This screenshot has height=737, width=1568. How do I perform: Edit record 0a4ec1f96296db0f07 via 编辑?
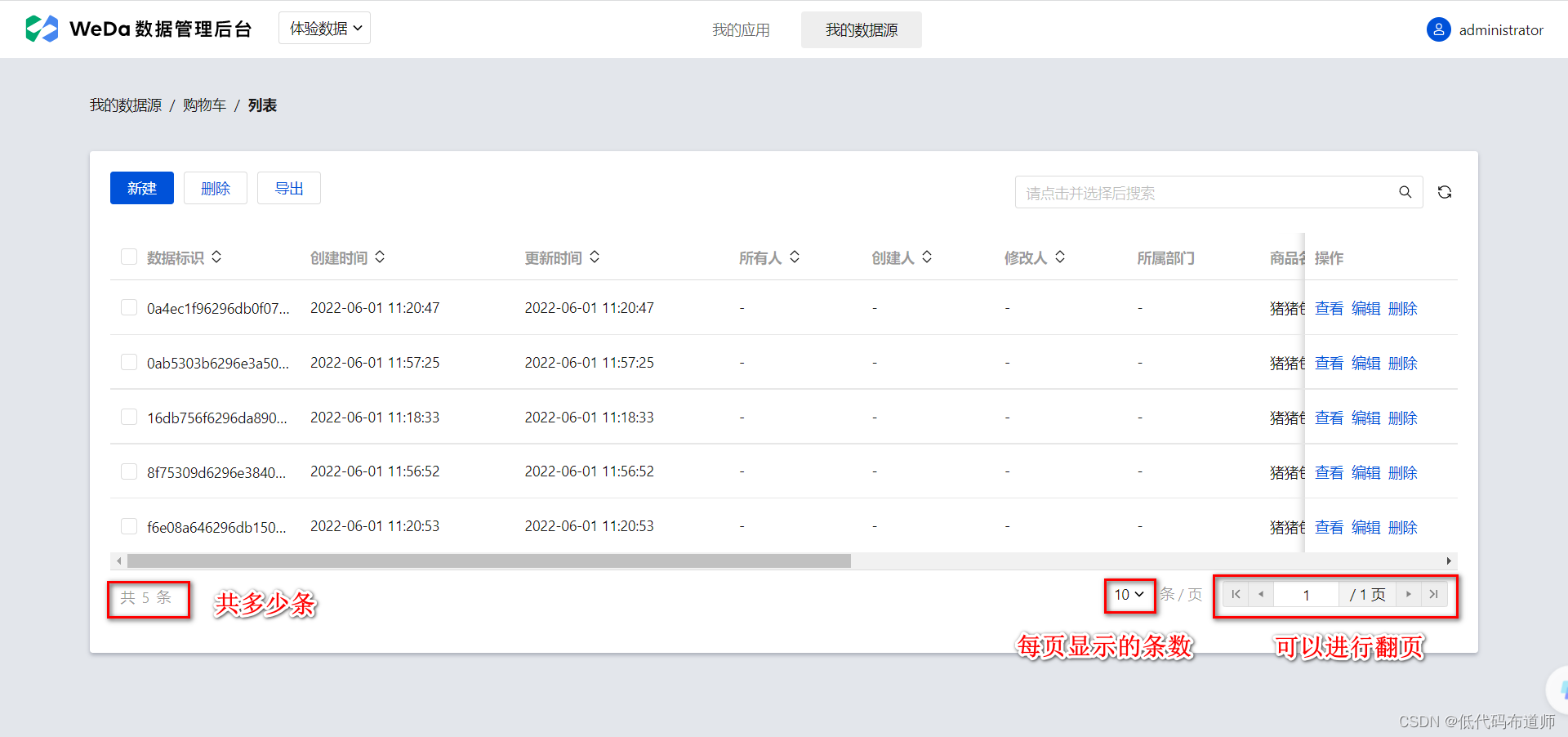pyautogui.click(x=1365, y=308)
